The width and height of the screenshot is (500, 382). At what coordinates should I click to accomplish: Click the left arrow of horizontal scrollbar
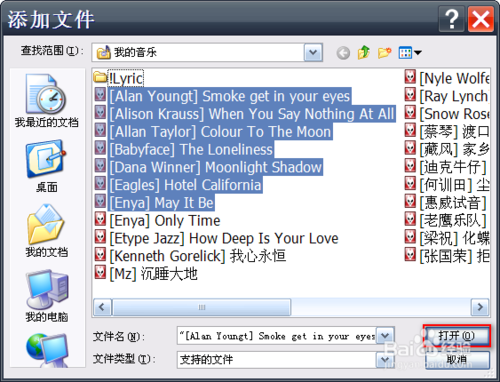point(102,307)
